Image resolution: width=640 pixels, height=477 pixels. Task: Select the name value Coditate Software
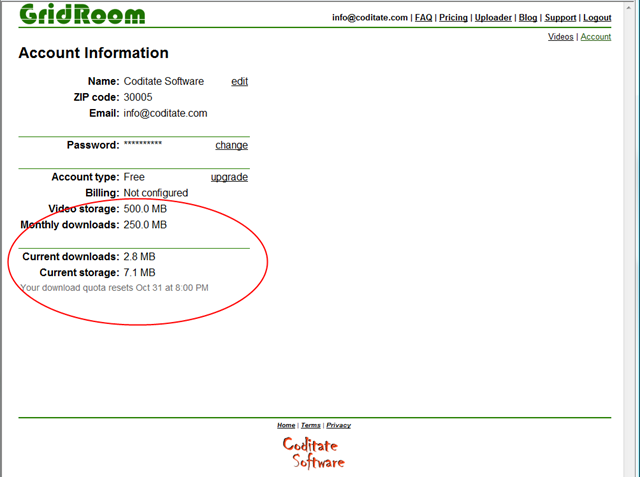coord(164,81)
